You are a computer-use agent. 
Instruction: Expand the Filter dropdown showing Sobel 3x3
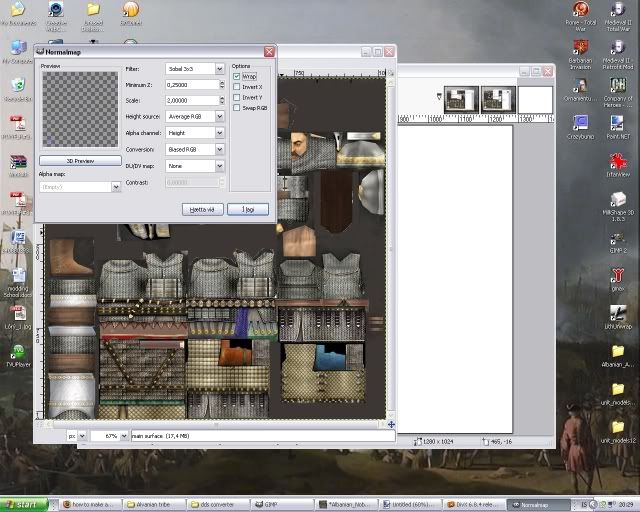click(194, 69)
